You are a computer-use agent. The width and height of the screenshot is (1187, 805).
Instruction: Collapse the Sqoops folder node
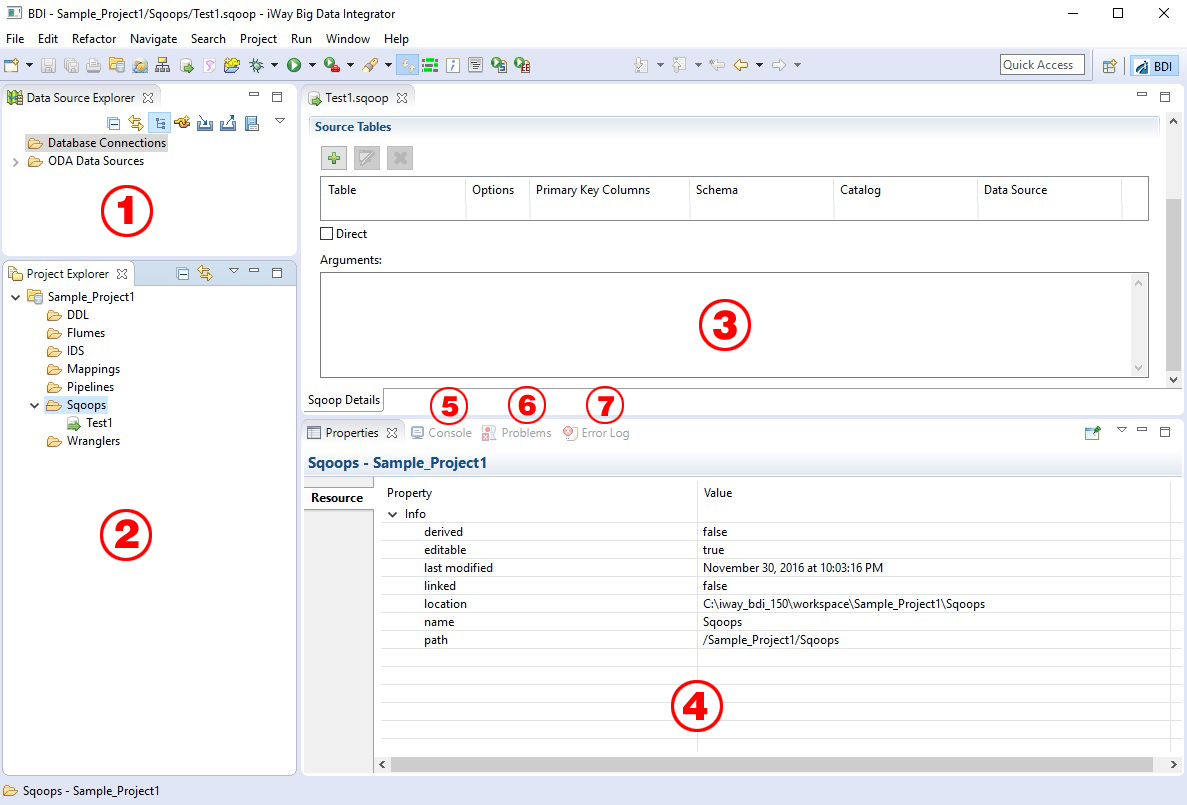(34, 405)
